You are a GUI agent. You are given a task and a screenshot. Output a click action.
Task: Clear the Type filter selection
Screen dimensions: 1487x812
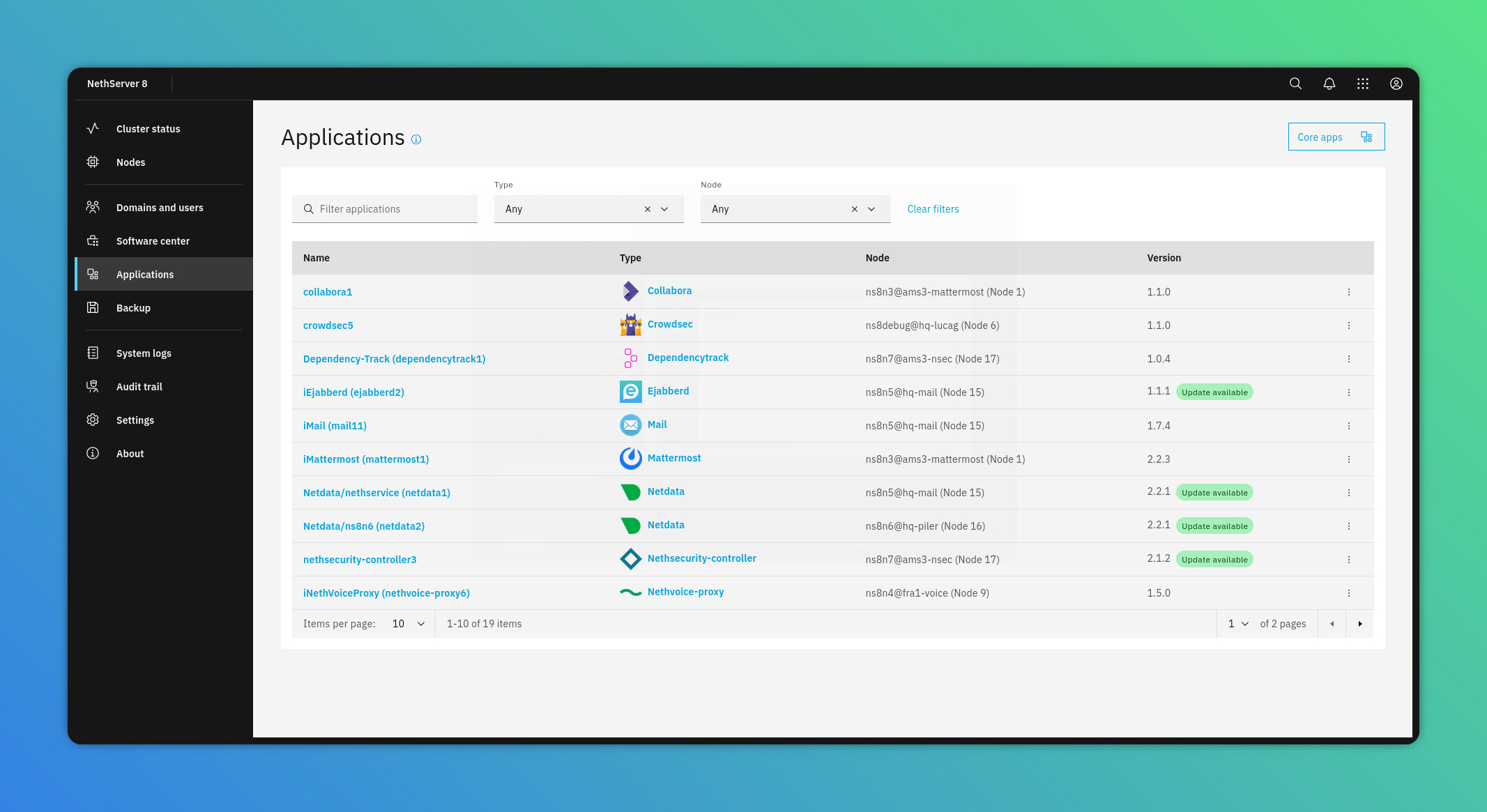(647, 209)
